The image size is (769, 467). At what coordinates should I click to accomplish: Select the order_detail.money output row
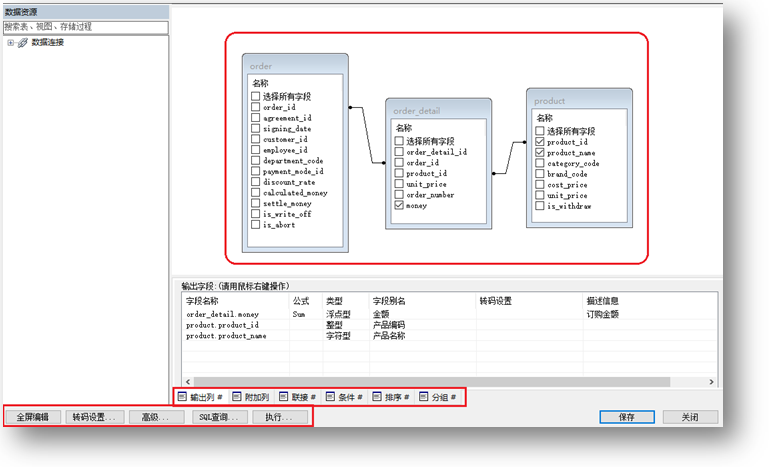[x=222, y=313]
